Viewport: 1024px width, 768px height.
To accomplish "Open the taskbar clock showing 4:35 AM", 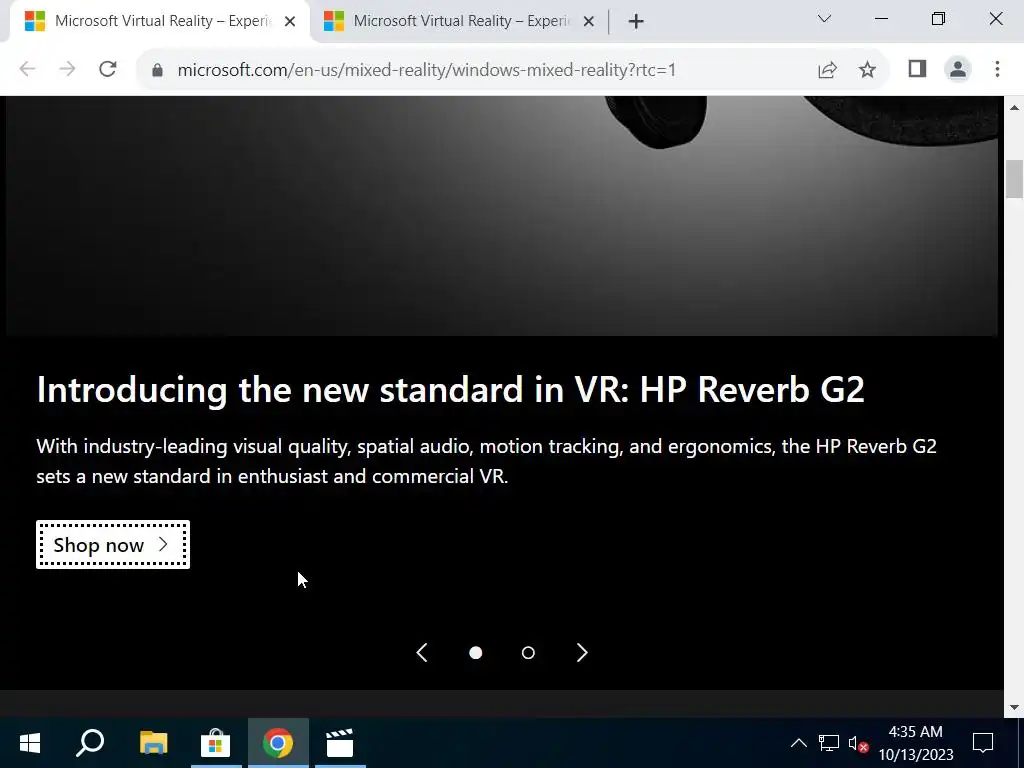I will (916, 743).
